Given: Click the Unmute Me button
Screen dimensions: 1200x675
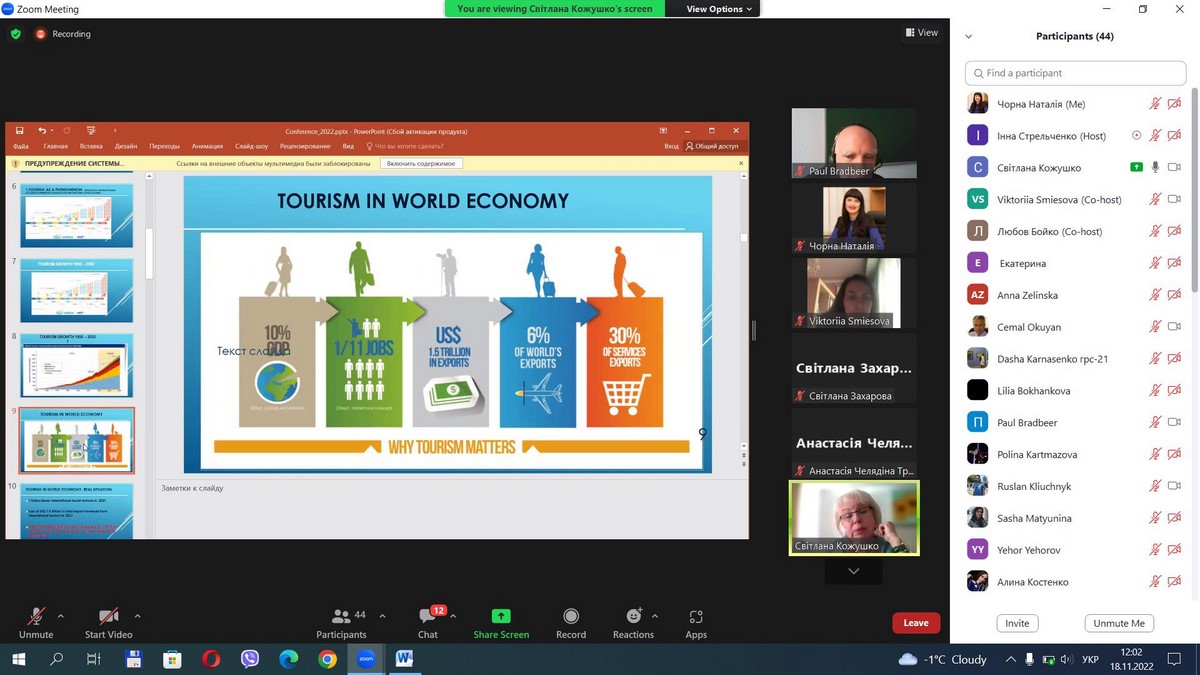Looking at the screenshot, I should tap(1119, 623).
